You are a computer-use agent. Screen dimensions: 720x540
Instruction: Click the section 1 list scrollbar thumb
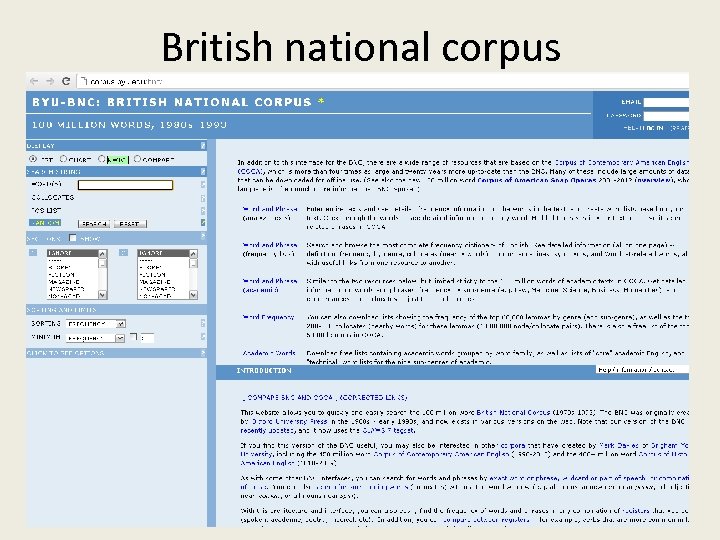pos(102,264)
